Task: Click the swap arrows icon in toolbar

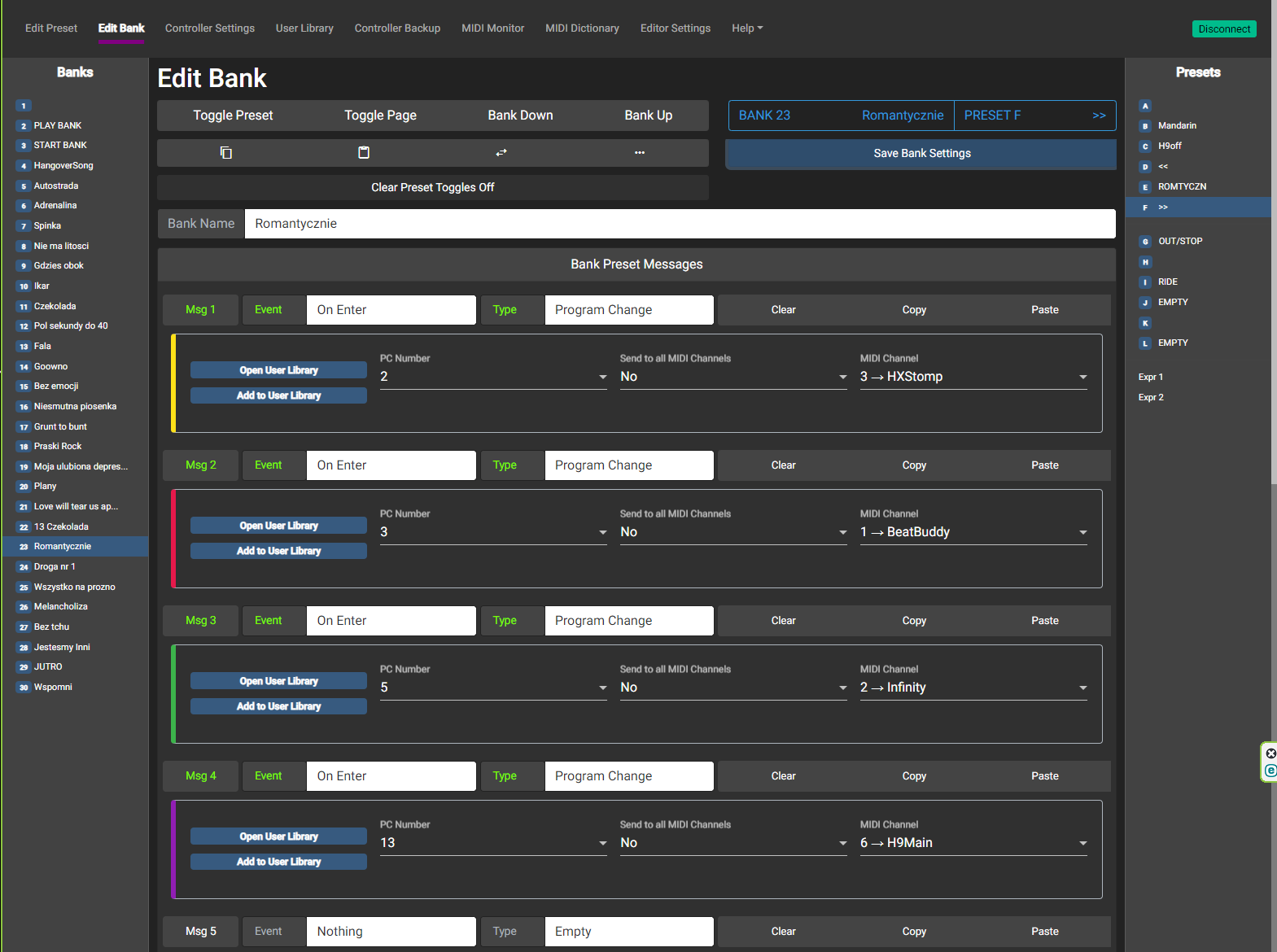Action: click(501, 153)
